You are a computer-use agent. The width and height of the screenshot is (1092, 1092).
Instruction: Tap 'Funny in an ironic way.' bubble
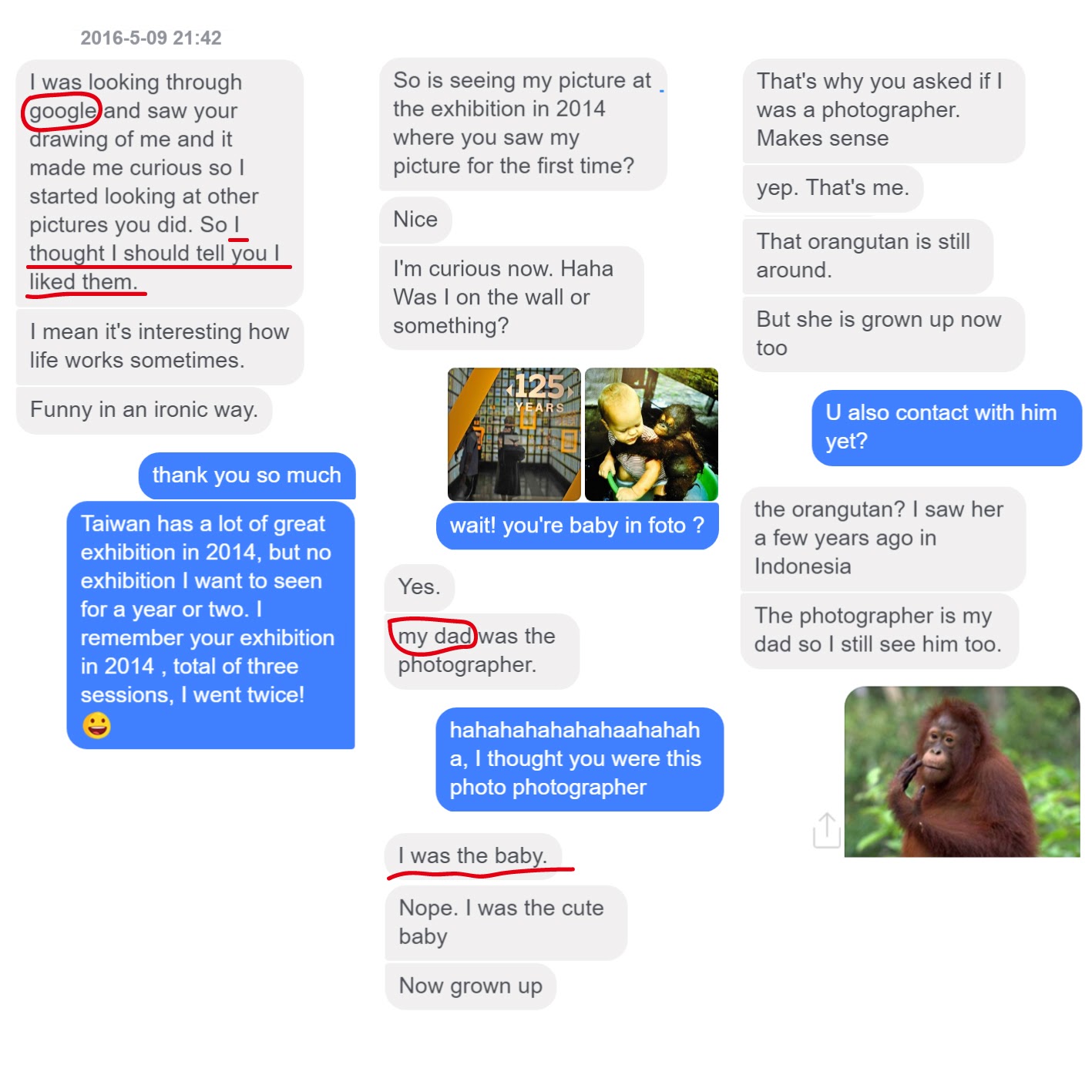coord(144,410)
